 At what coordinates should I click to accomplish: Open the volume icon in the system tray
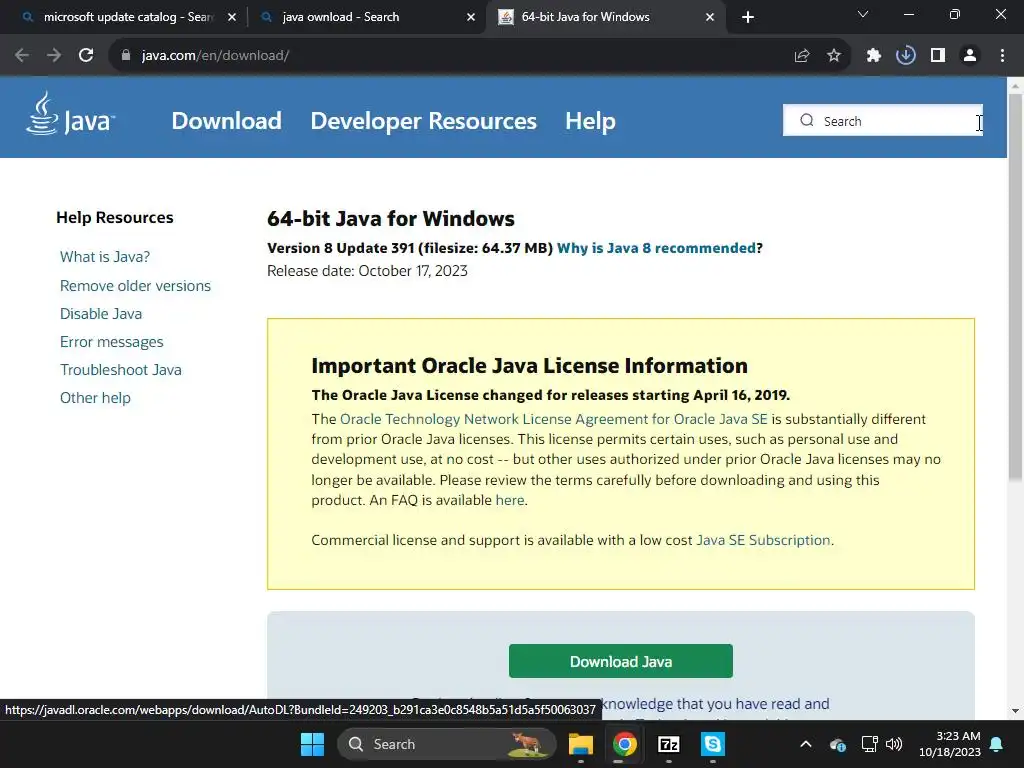[x=894, y=744]
